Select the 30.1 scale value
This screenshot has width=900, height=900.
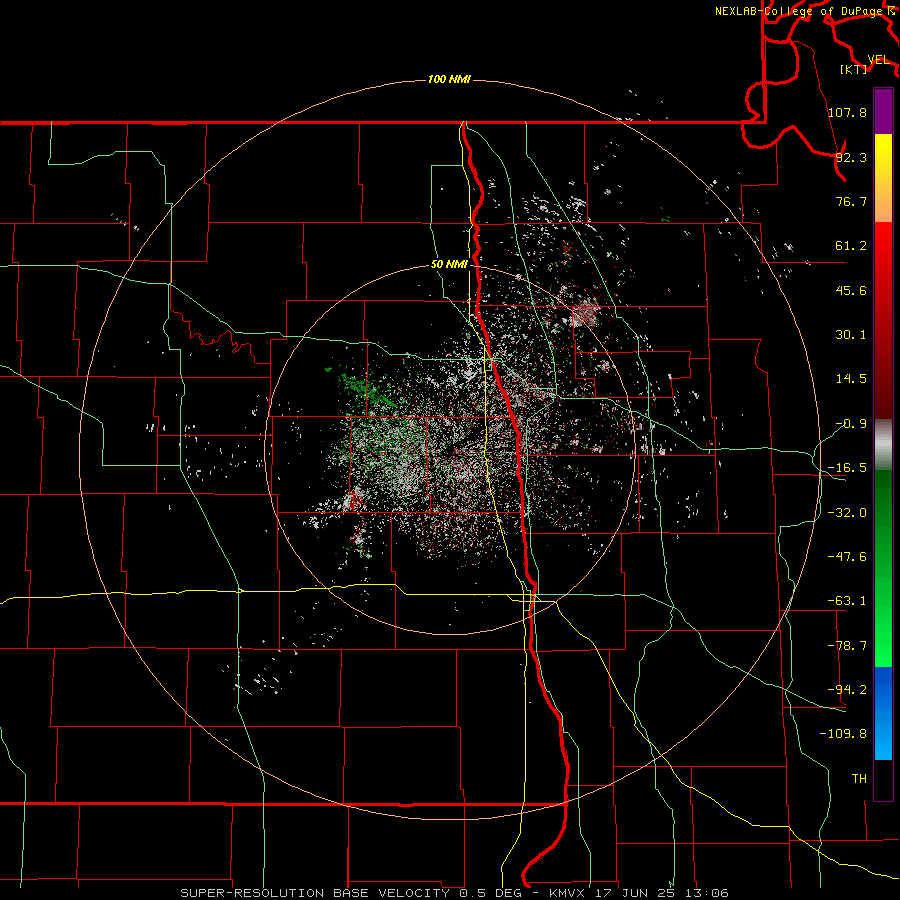851,335
